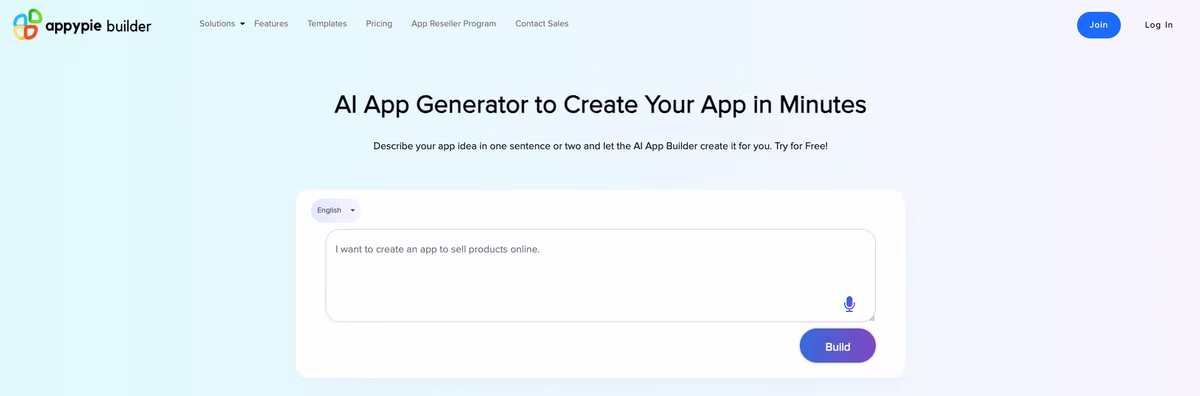Viewport: 1200px width, 396px height.
Task: Open the Features page
Action: click(271, 24)
